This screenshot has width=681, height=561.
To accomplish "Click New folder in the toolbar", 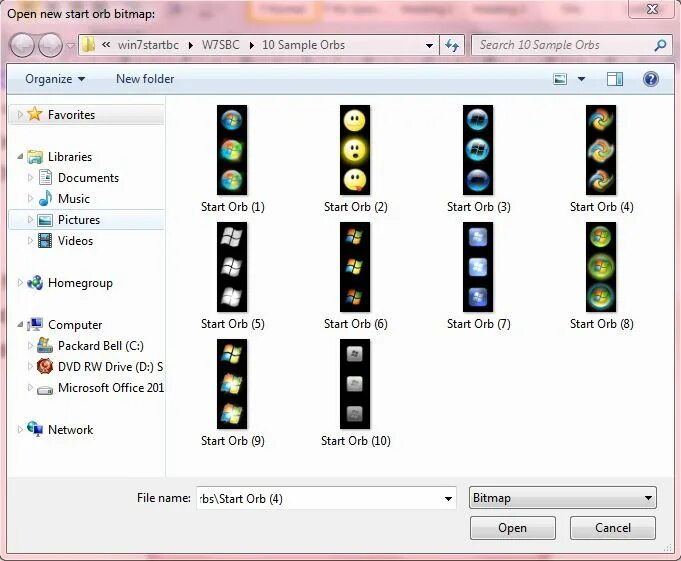I will [145, 79].
